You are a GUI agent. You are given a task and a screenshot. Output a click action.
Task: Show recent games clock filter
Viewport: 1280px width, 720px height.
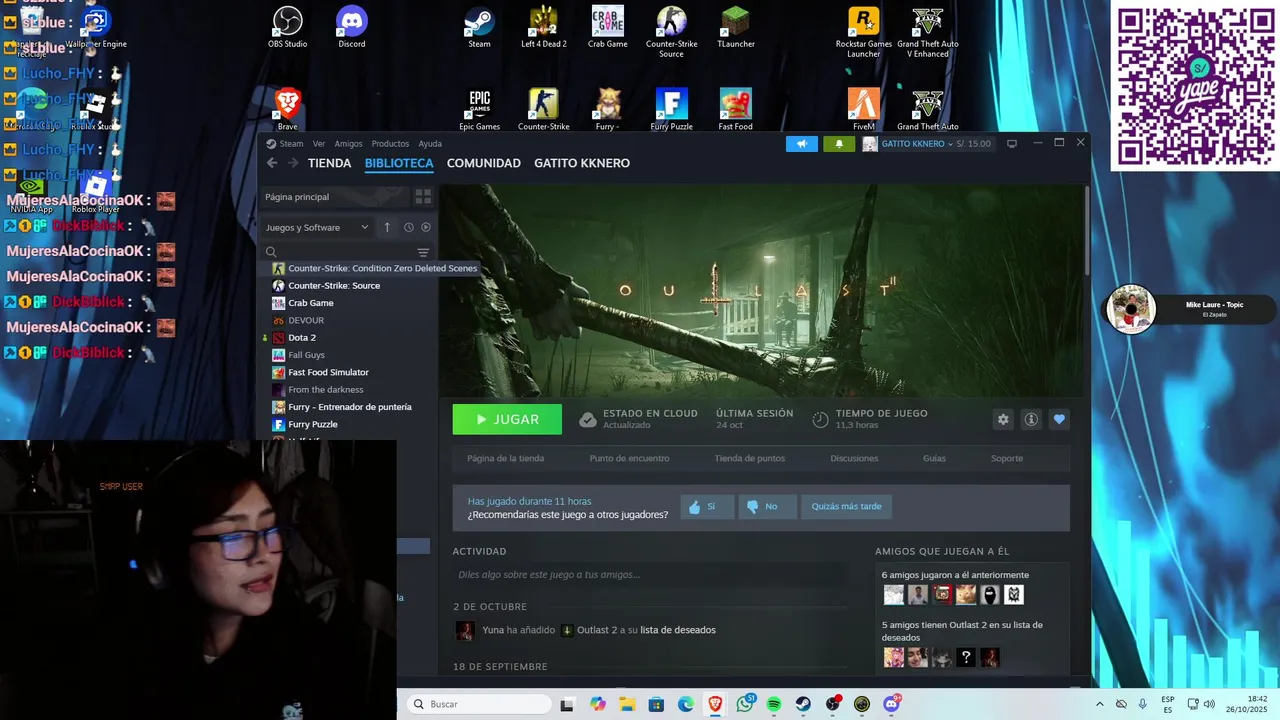tap(408, 227)
